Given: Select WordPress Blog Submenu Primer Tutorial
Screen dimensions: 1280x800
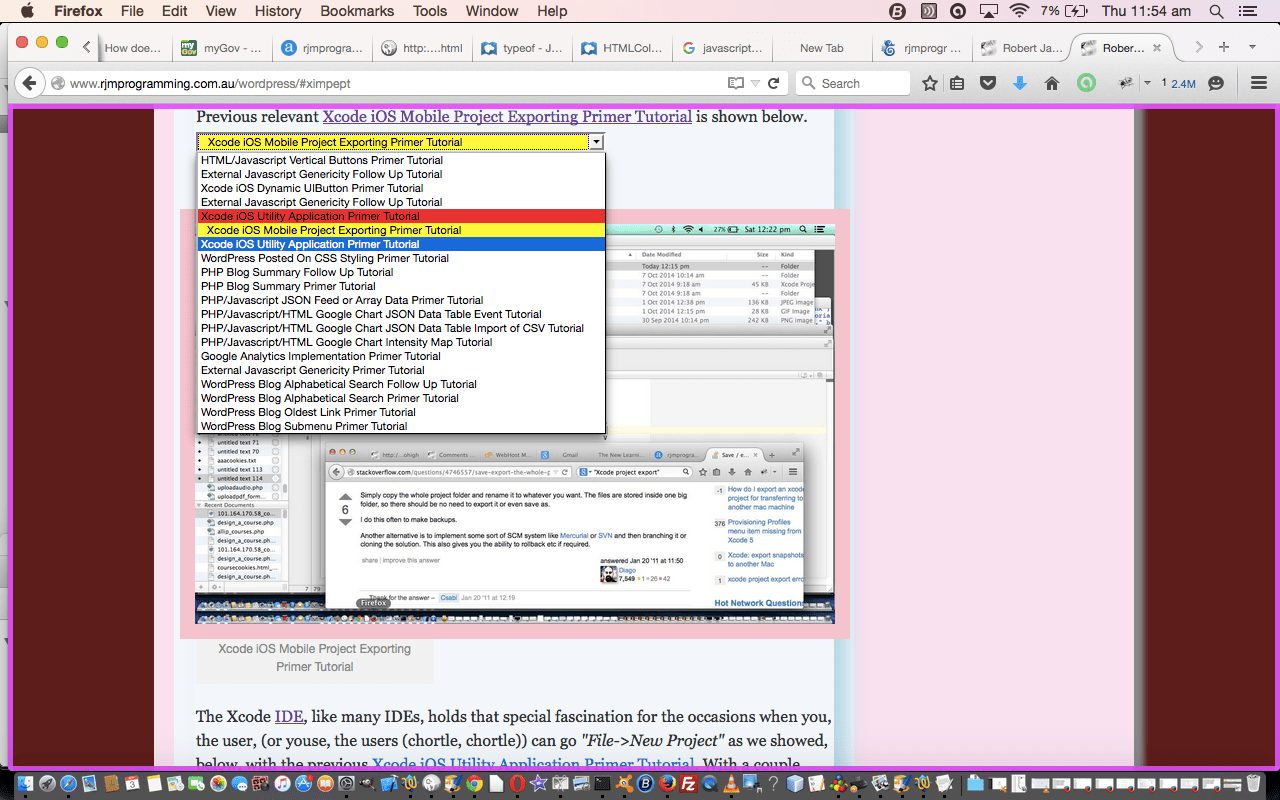Looking at the screenshot, I should click(x=401, y=426).
